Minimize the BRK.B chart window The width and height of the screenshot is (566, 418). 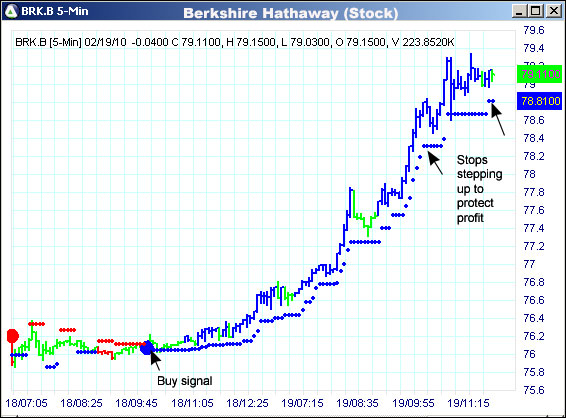[519, 11]
